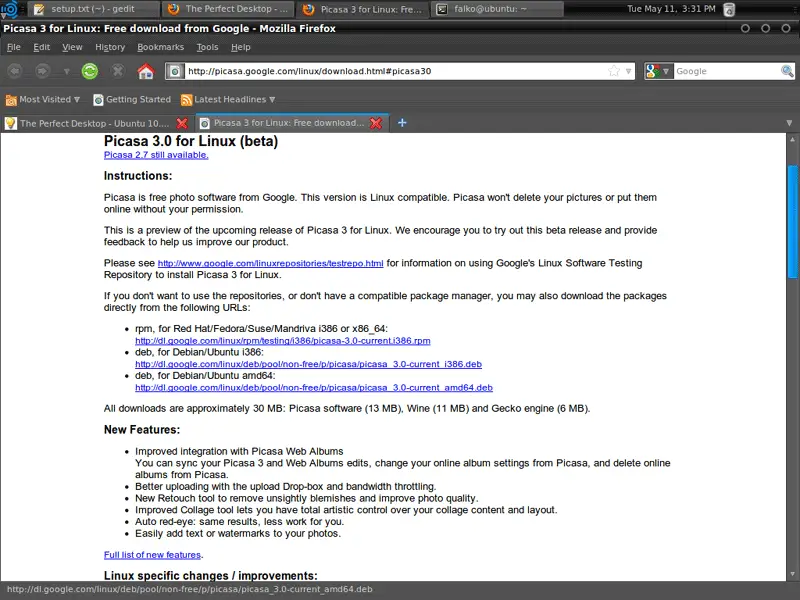The width and height of the screenshot is (800, 600).
Task: Click the 'Picasa 3.0 for Linux (beta)' heading
Action: [191, 141]
